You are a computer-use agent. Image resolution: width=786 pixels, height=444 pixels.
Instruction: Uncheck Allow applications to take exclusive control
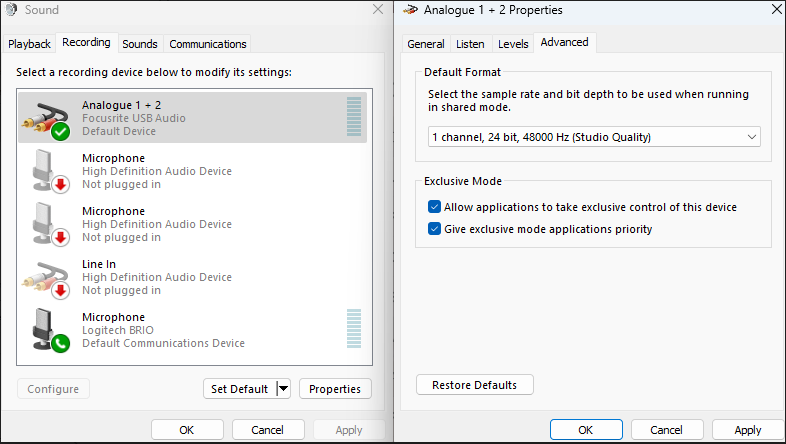point(435,207)
